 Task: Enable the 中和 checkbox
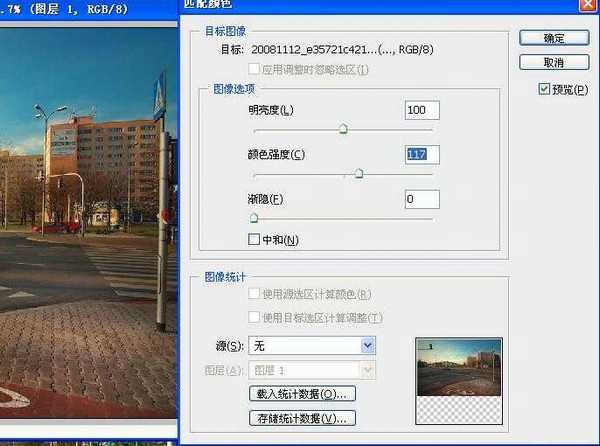pos(254,239)
